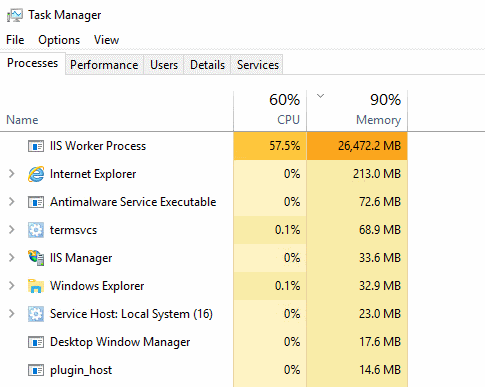Expand the Antimalware Service Executable entry
Viewport: 485px width, 387px height.
[x=12, y=202]
